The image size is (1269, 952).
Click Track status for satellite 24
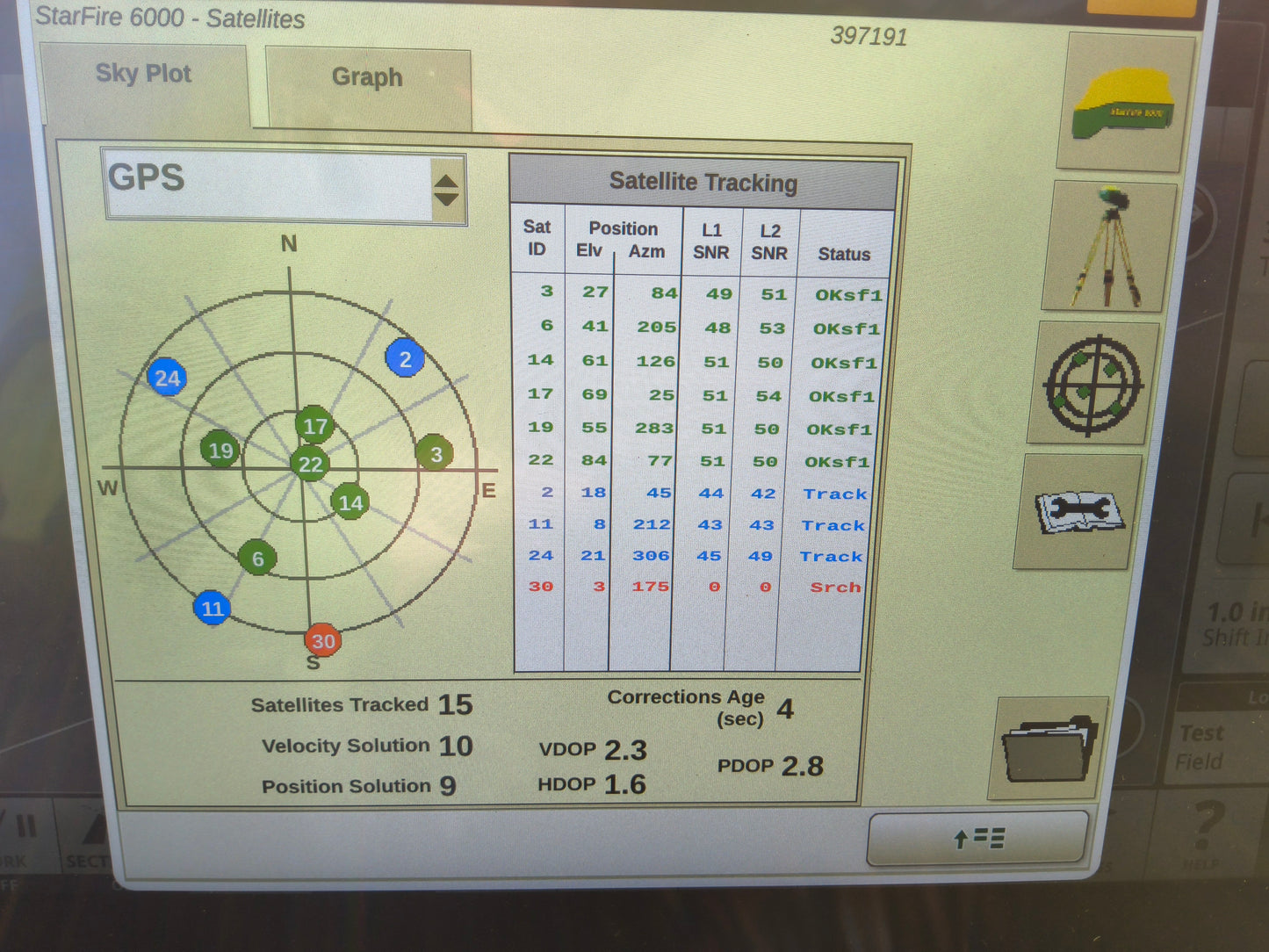[832, 556]
